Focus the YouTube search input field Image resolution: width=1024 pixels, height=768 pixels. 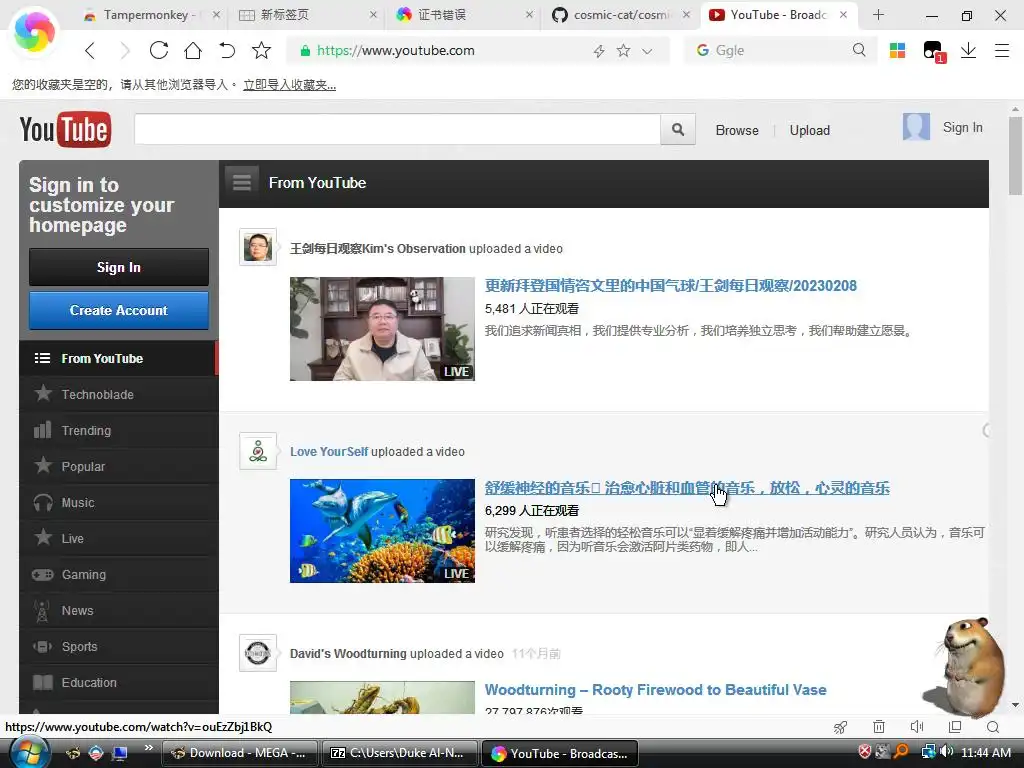397,129
